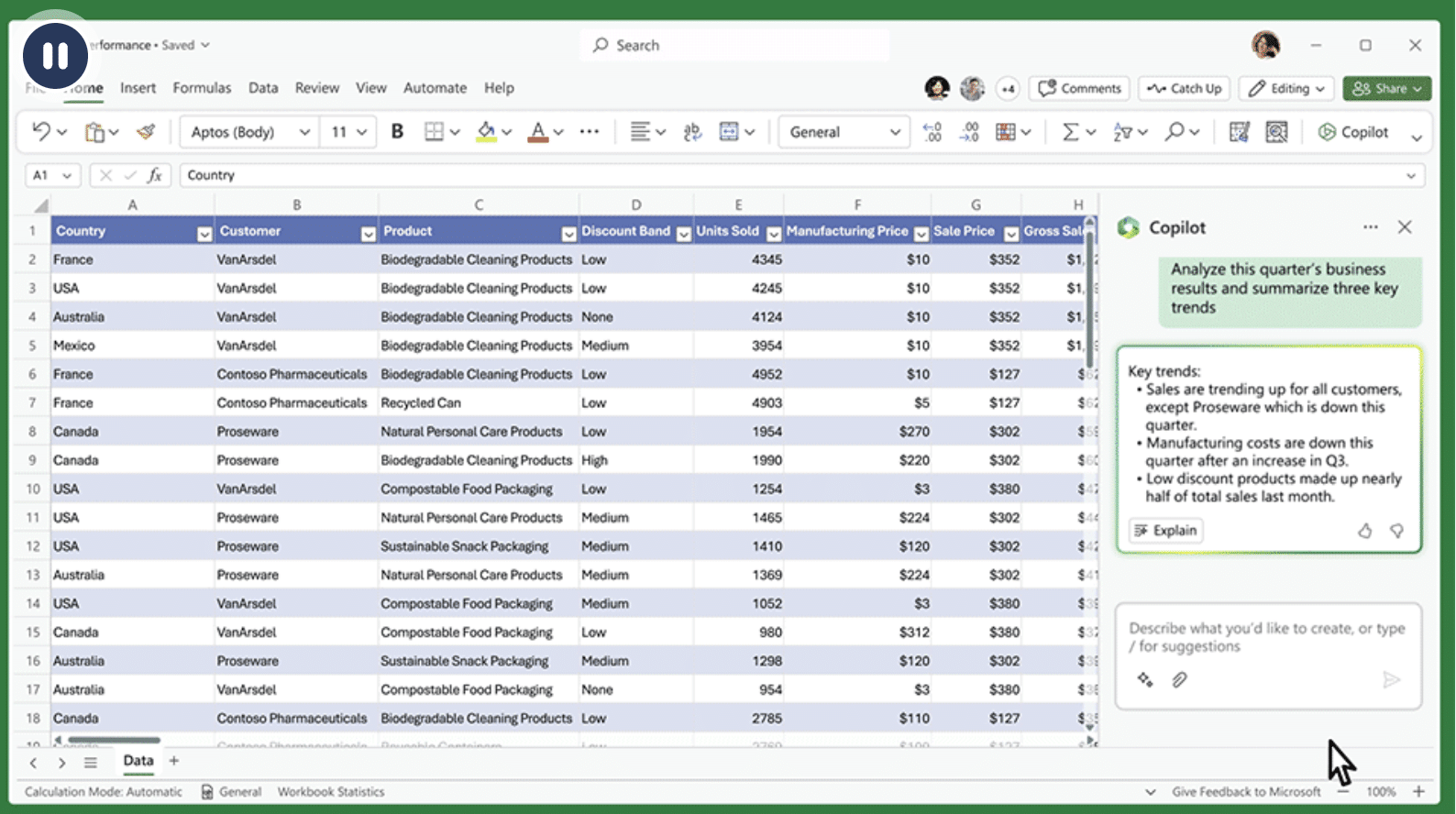Open the Insert ribbon tab

pyautogui.click(x=138, y=88)
